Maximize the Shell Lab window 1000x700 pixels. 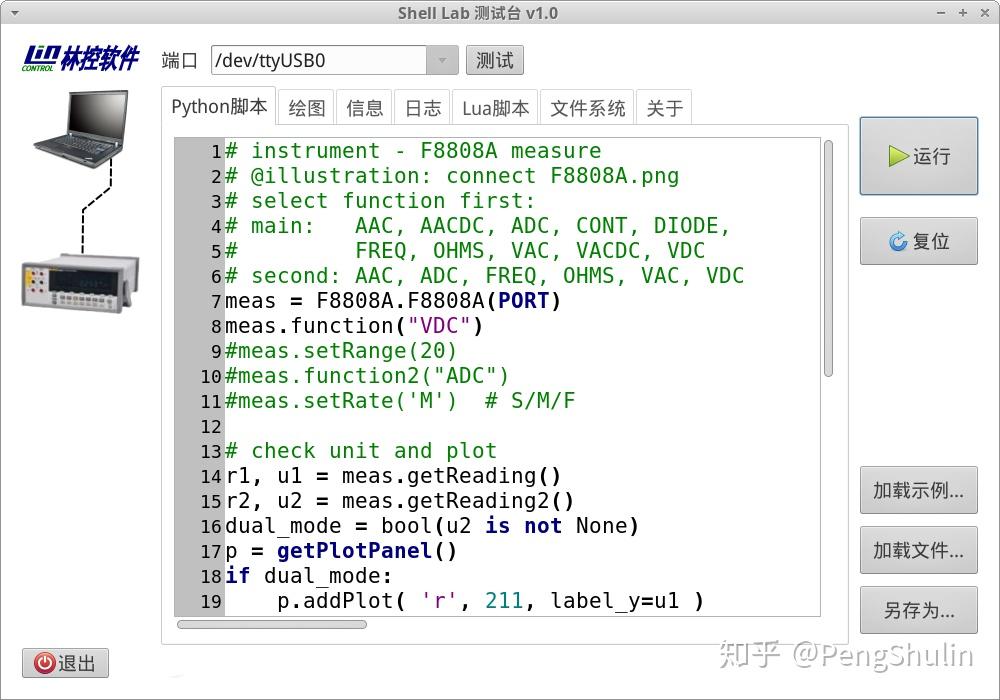[x=962, y=13]
